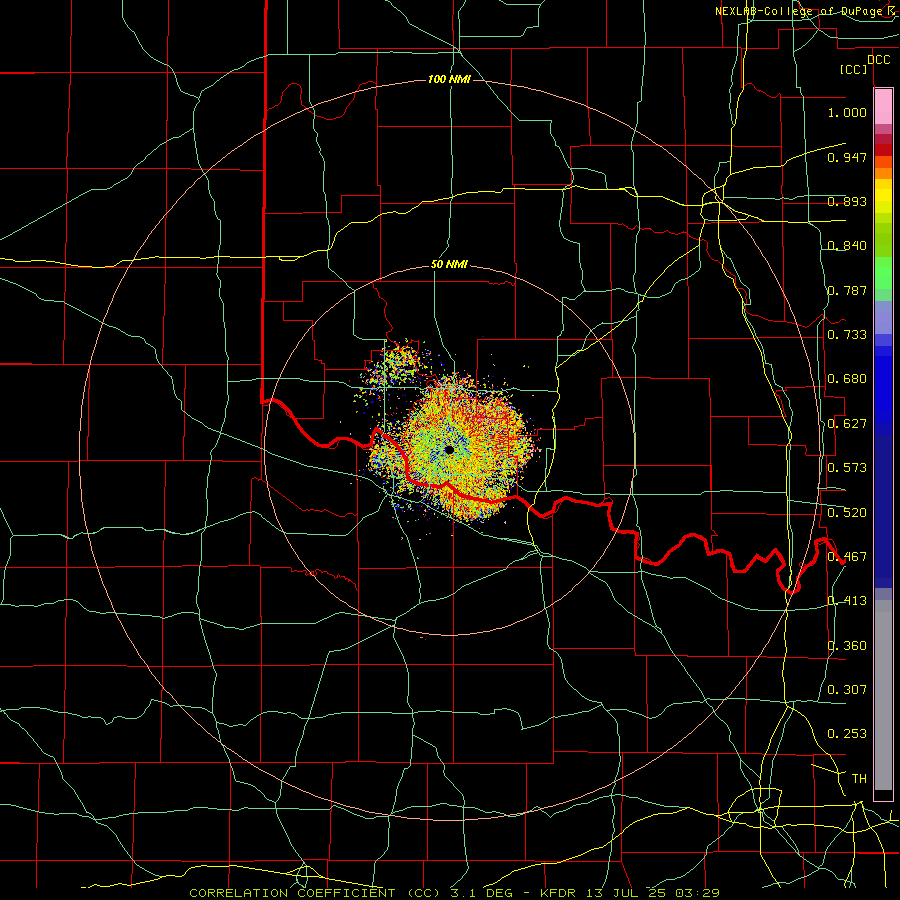
Task: Select the 0.573 legend value
Action: pos(847,468)
